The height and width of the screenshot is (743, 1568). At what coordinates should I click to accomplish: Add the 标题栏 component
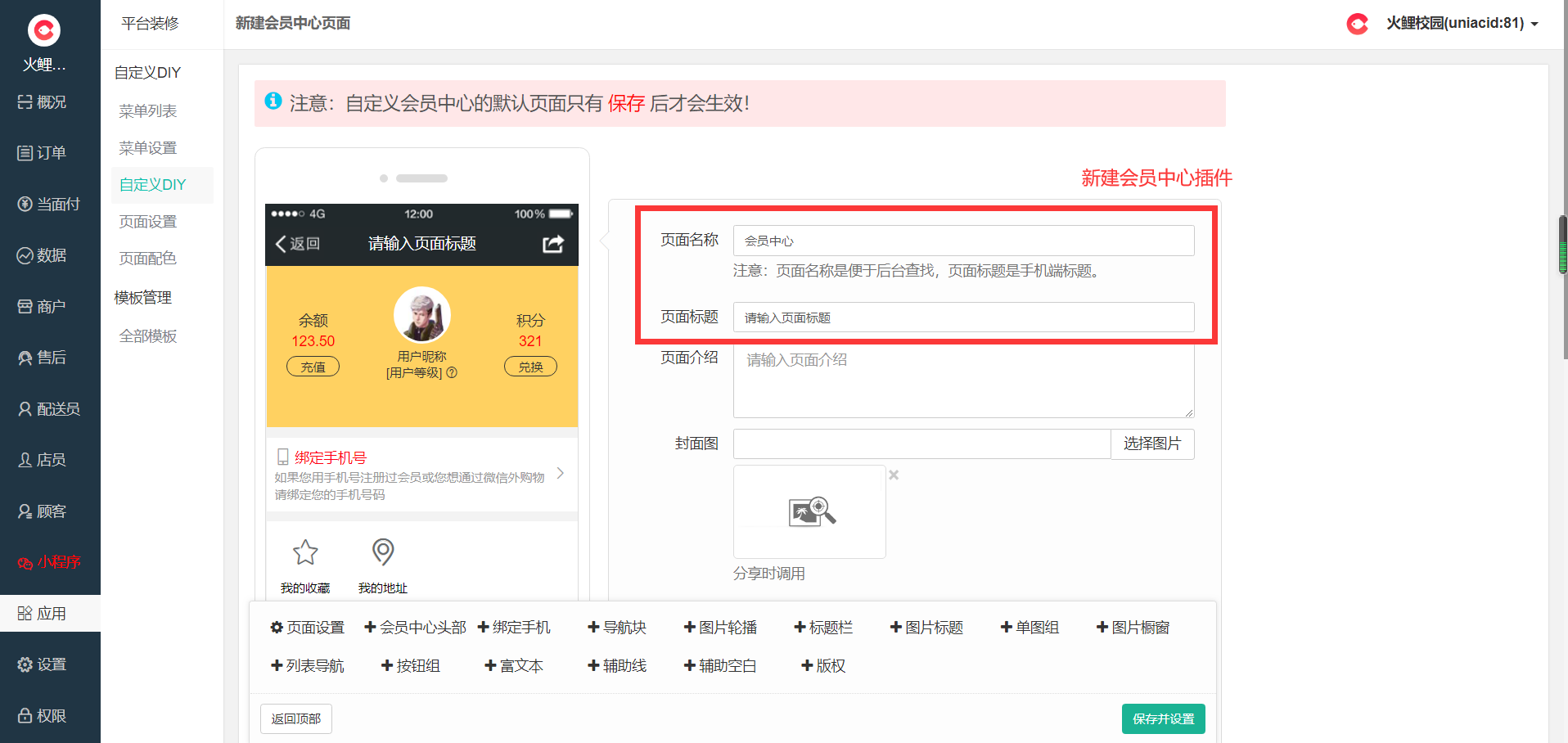(x=823, y=628)
